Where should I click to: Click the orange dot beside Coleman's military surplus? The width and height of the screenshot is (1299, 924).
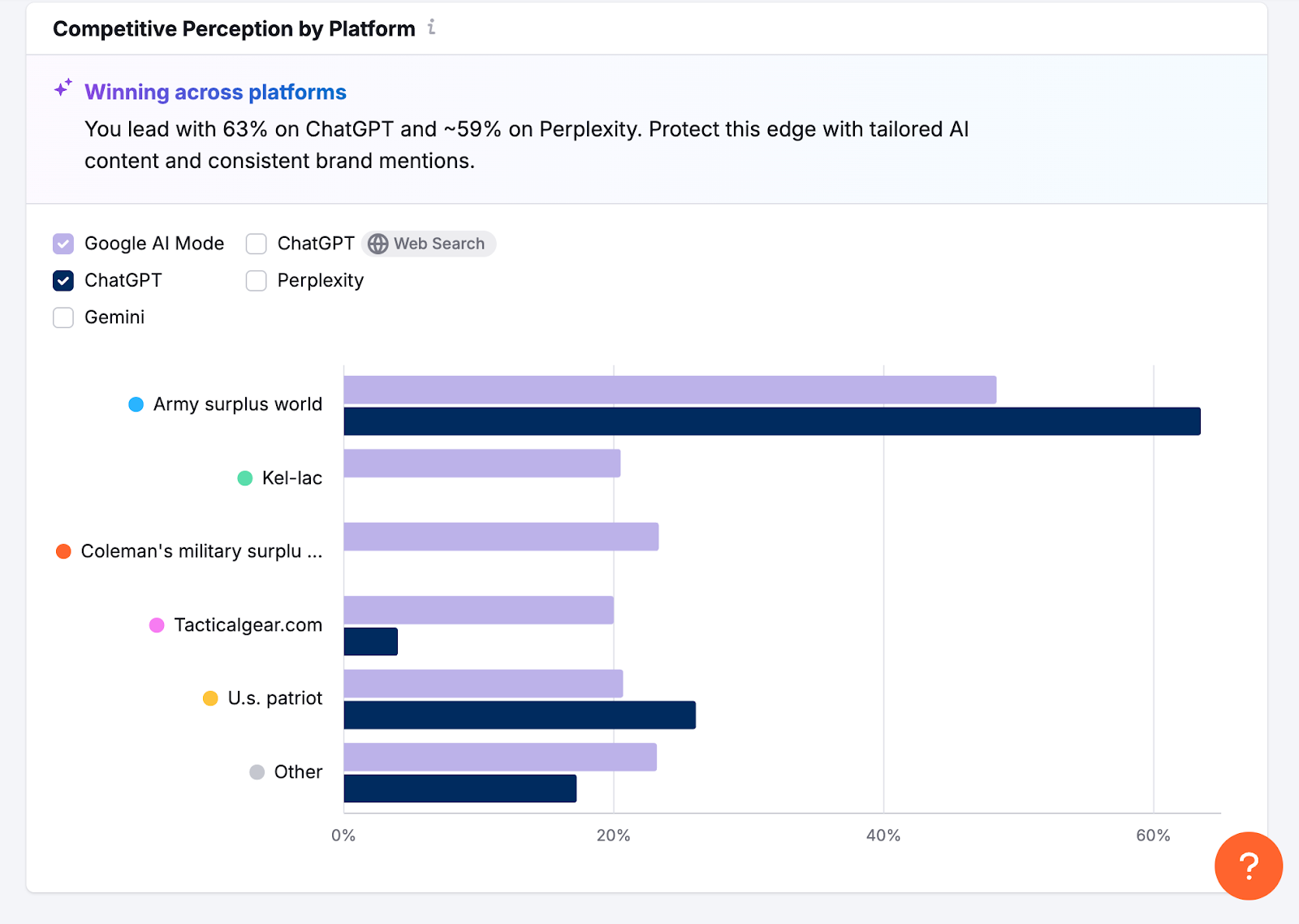point(63,551)
